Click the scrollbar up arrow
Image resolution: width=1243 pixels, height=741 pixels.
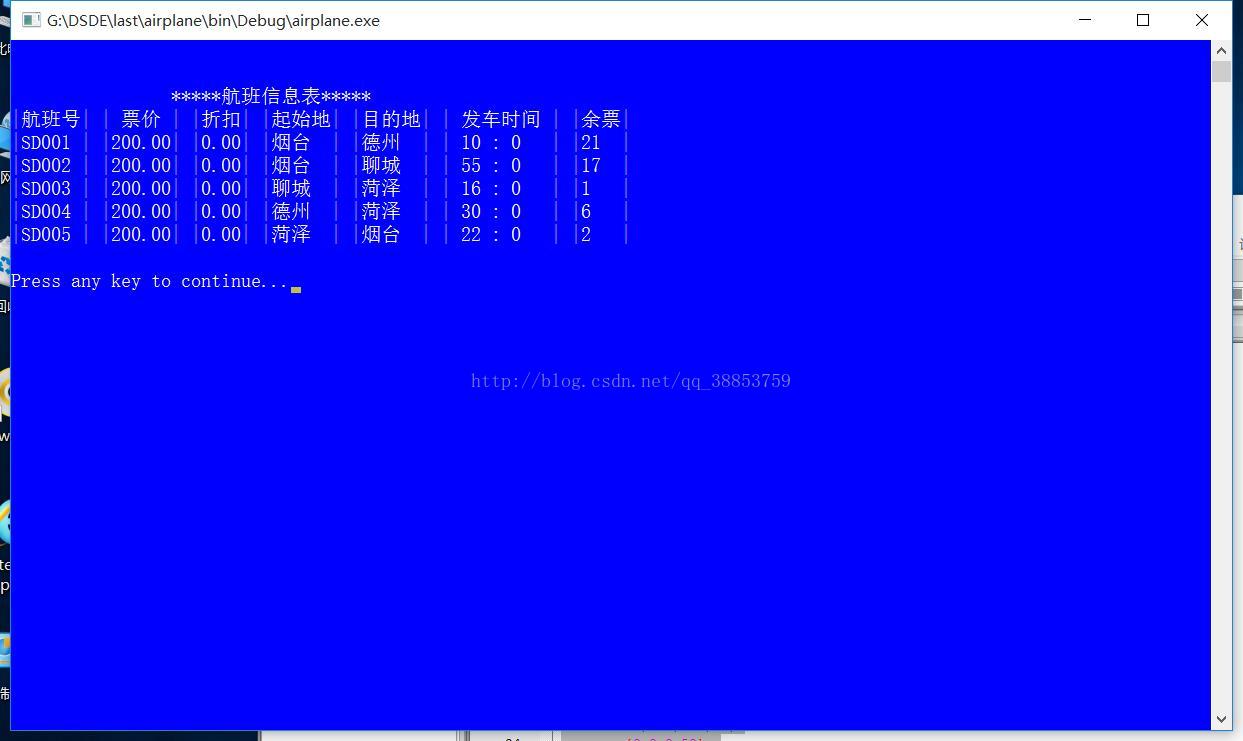pos(1221,50)
